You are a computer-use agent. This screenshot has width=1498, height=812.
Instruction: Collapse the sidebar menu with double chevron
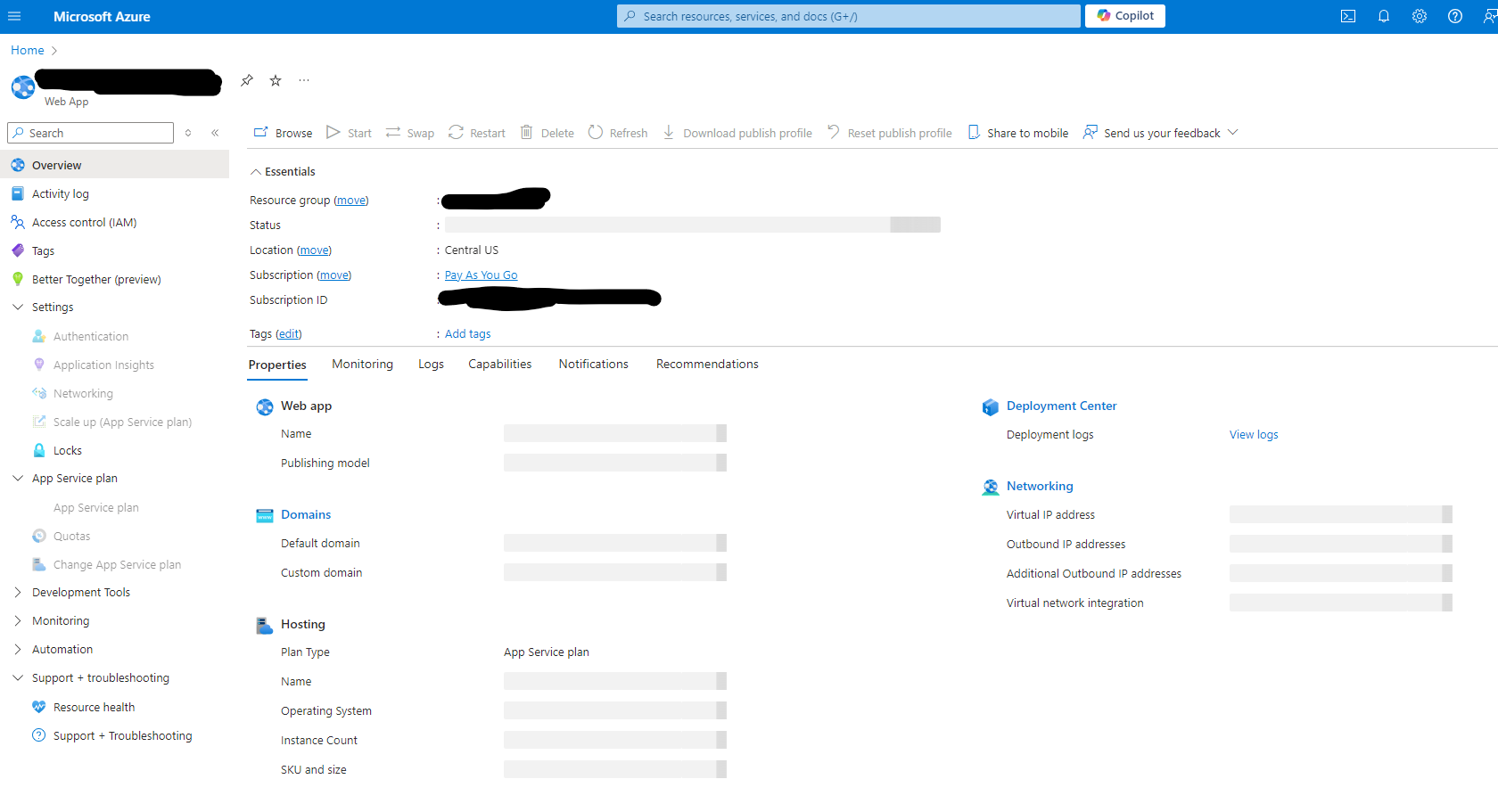click(215, 133)
